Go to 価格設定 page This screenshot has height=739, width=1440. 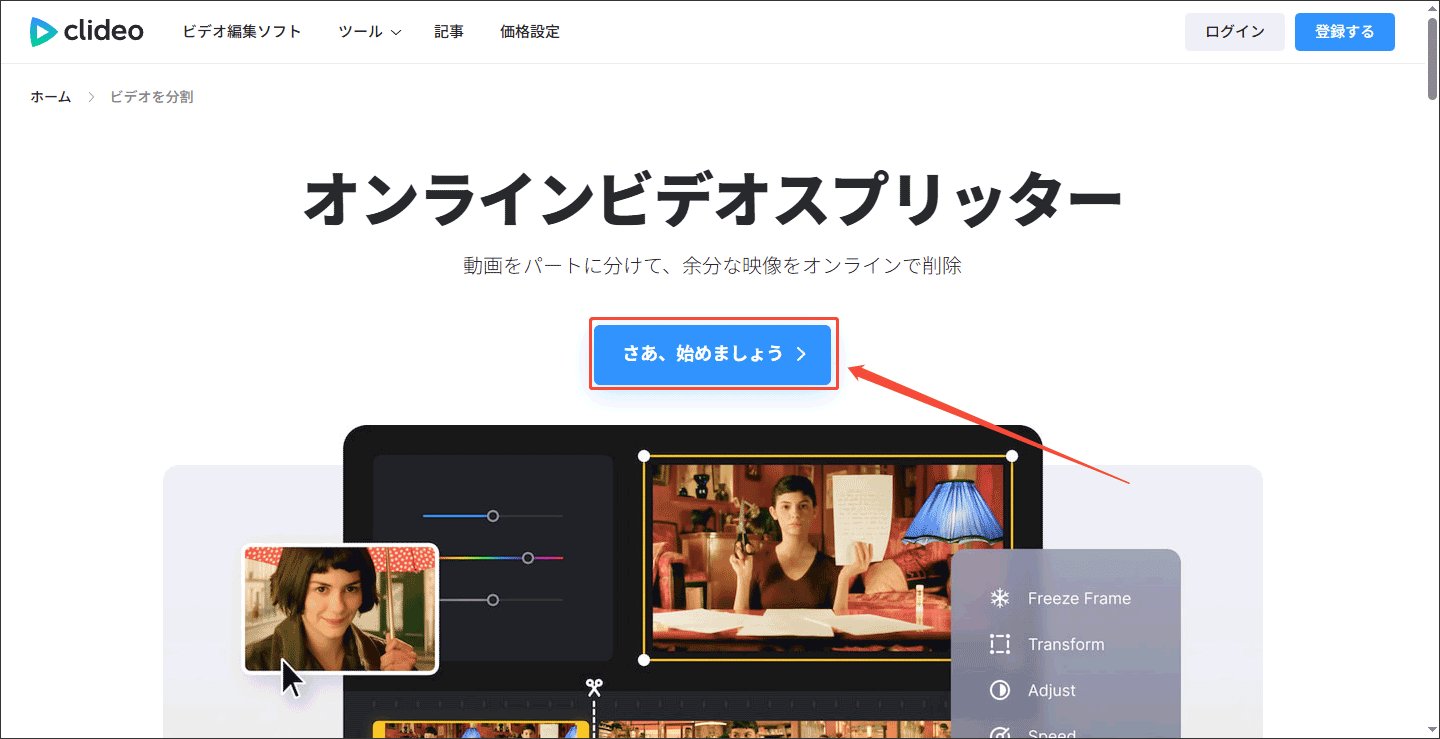[x=530, y=32]
